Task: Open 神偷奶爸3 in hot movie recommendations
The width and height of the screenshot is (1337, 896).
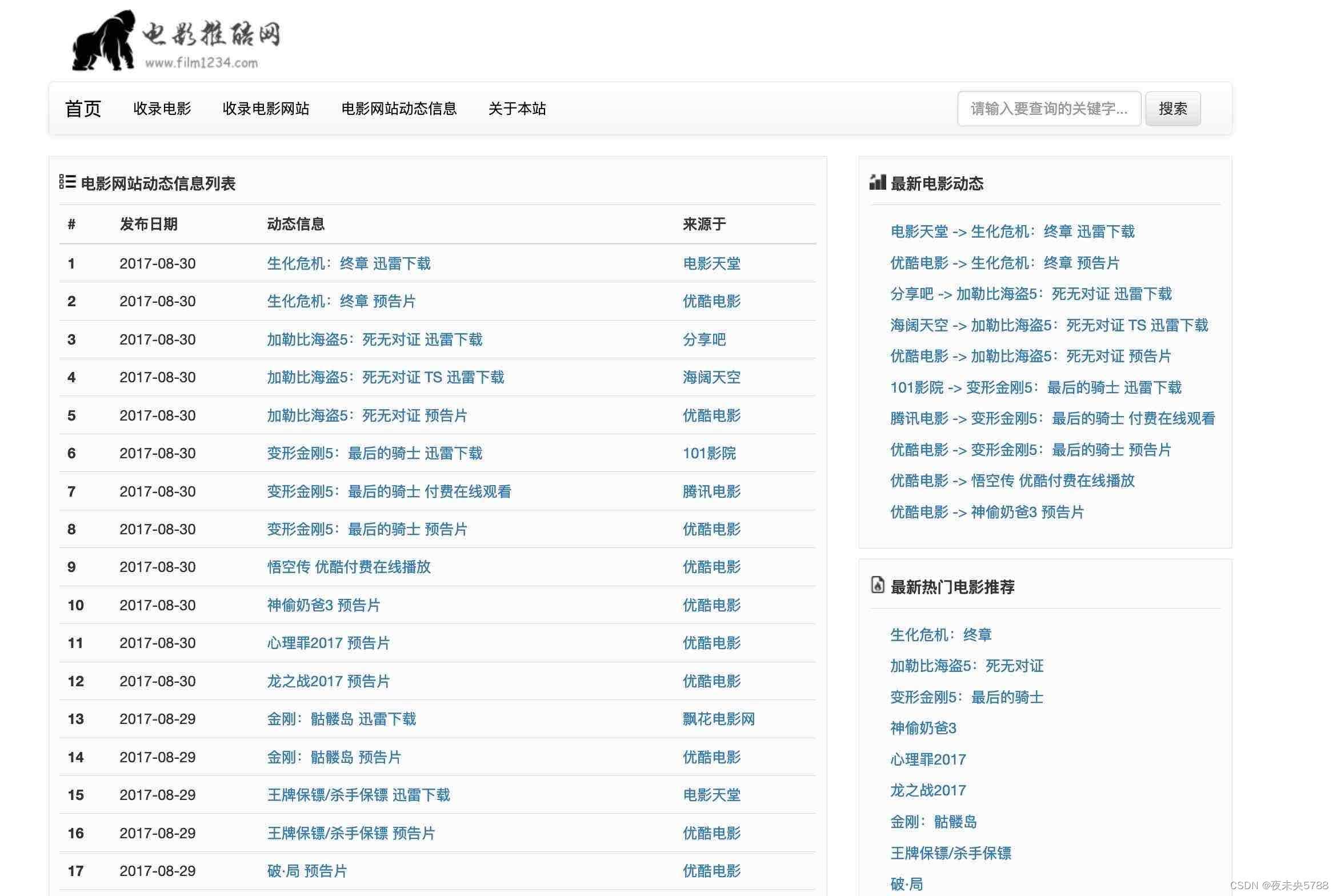Action: click(923, 728)
